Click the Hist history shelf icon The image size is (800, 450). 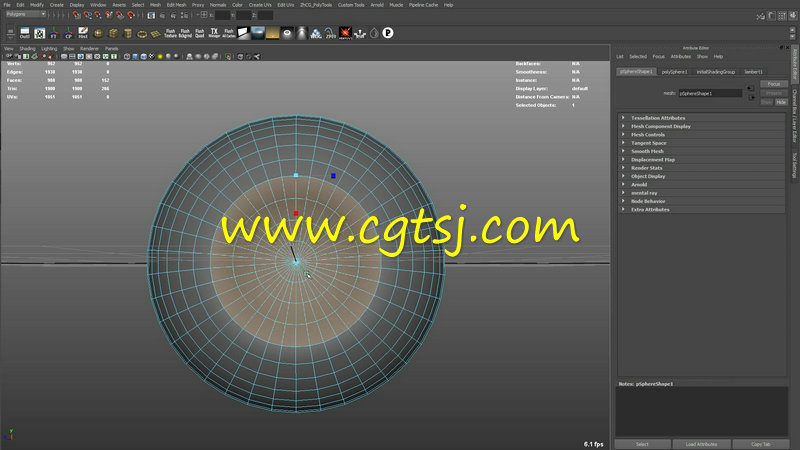(83, 34)
